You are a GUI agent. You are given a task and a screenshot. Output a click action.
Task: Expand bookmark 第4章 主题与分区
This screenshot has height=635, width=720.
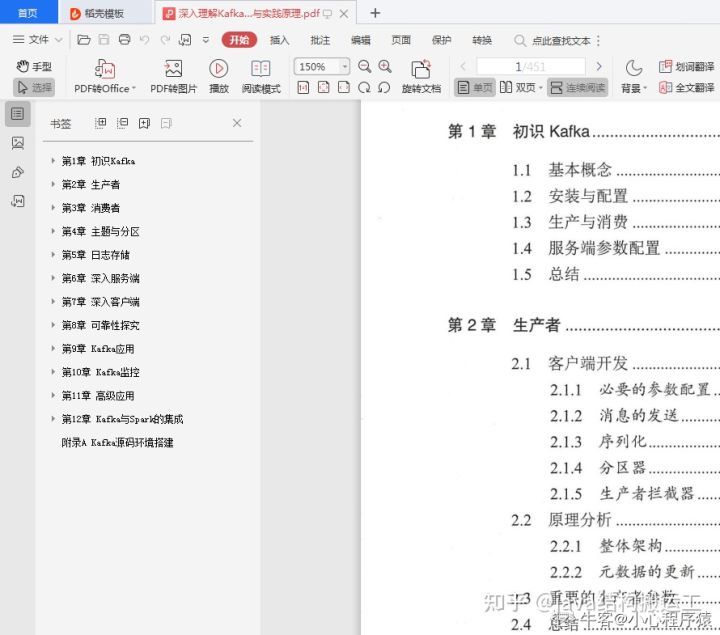pyautogui.click(x=53, y=231)
